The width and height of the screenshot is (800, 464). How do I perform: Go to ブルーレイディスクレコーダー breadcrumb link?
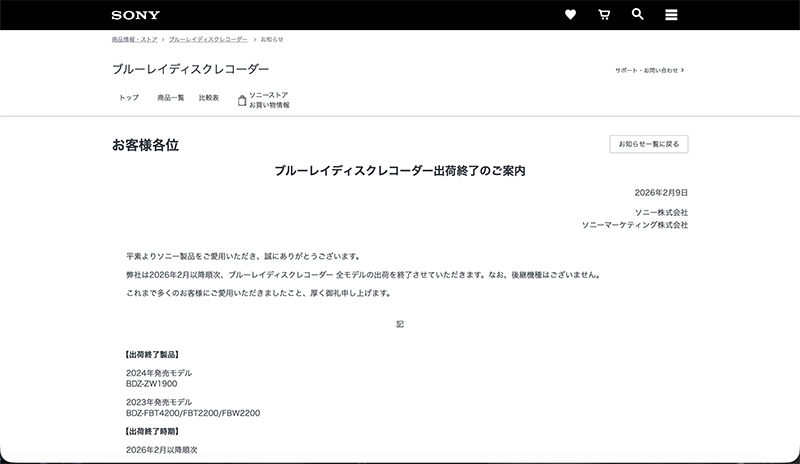(x=208, y=39)
